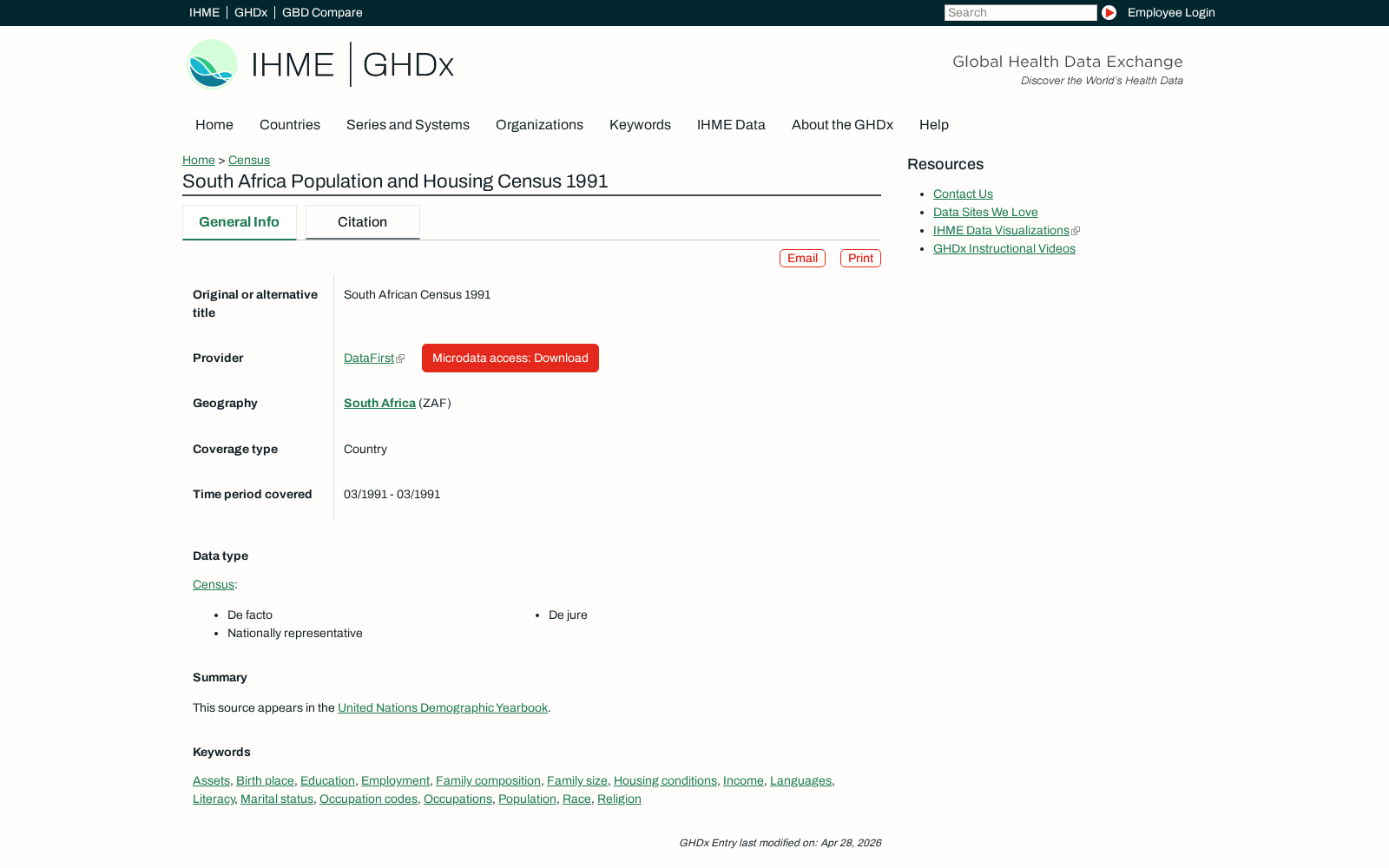Click the red search submit arrow icon

point(1109,12)
